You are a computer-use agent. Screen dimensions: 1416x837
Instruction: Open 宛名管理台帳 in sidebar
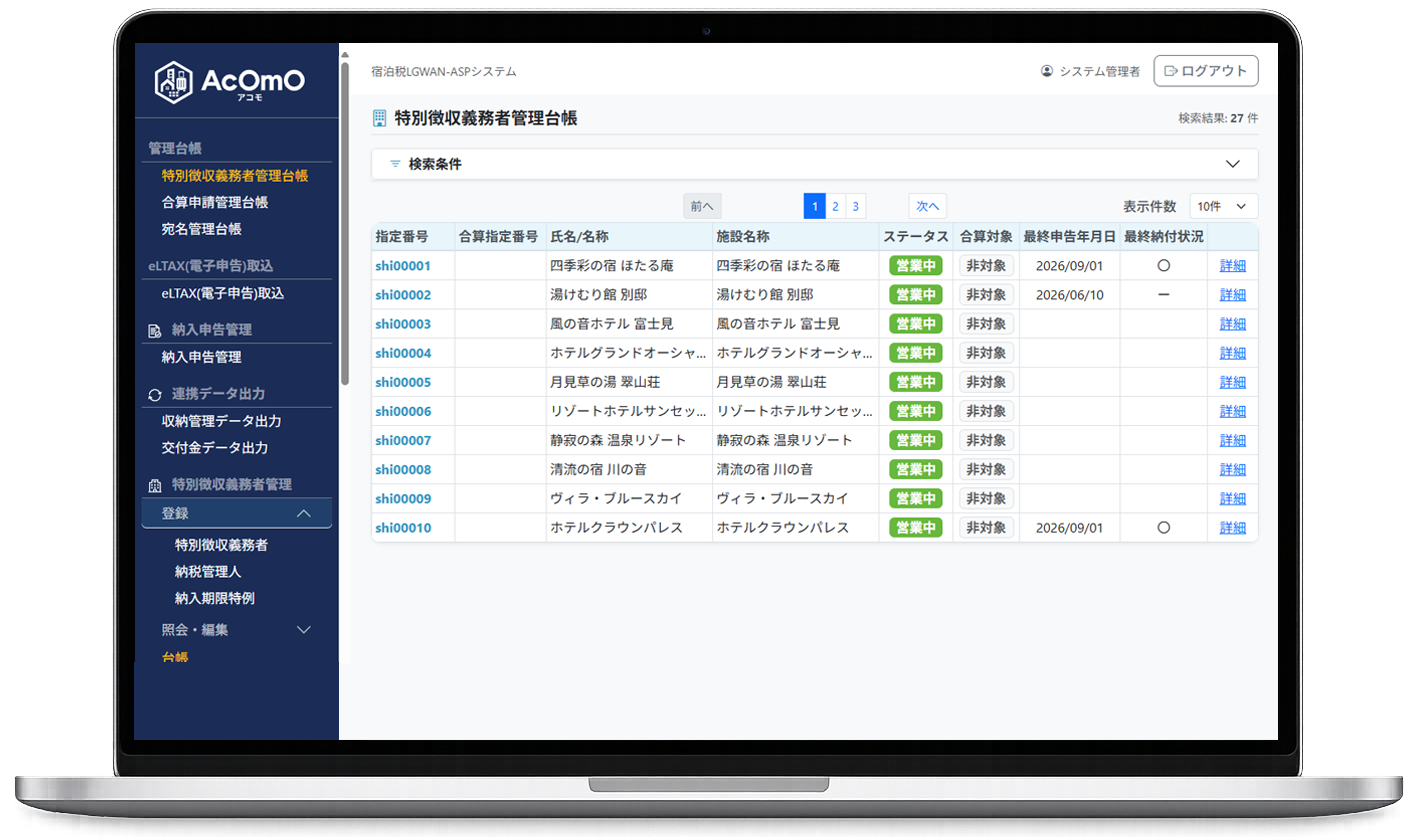pos(201,229)
